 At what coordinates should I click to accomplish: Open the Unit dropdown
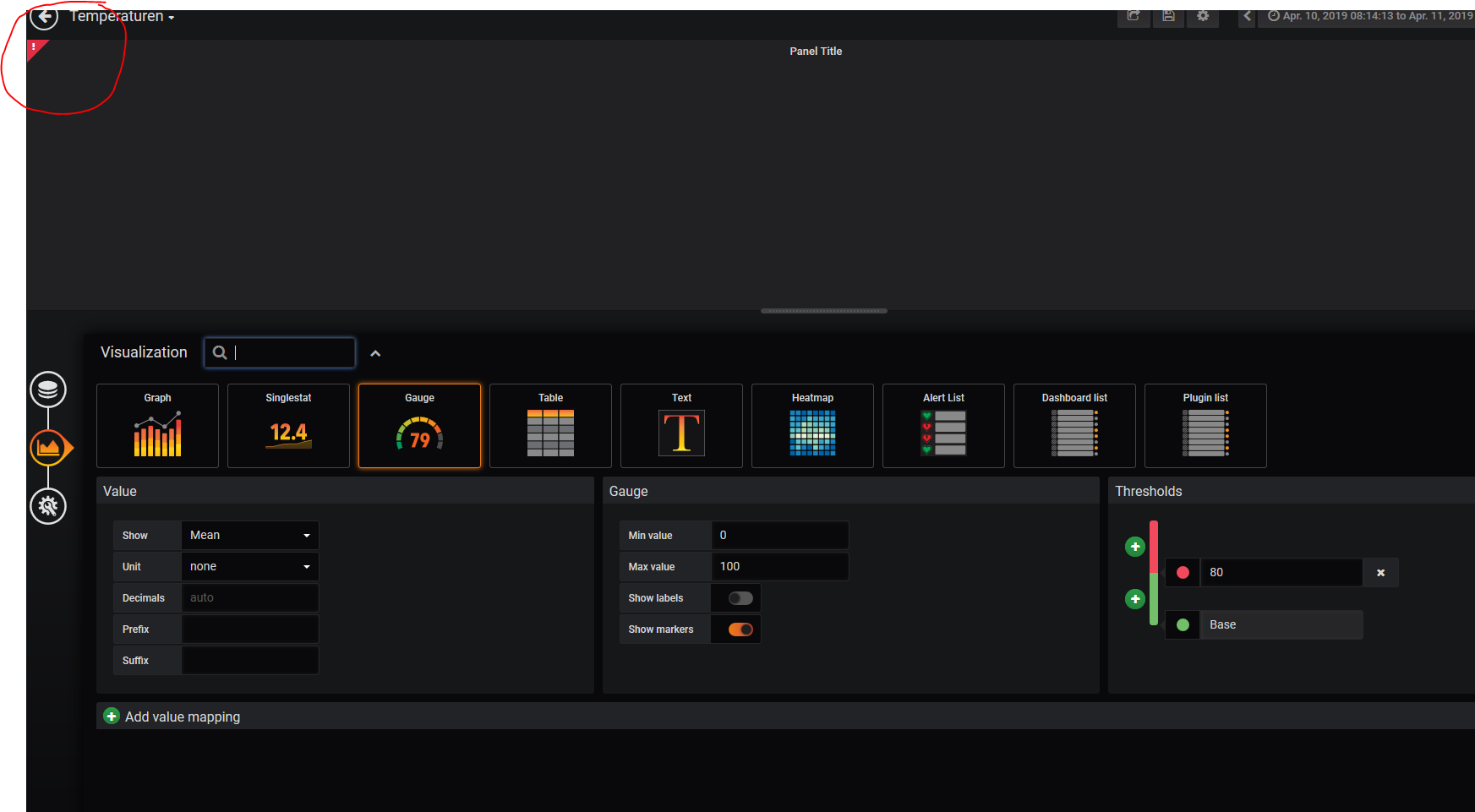coord(249,567)
